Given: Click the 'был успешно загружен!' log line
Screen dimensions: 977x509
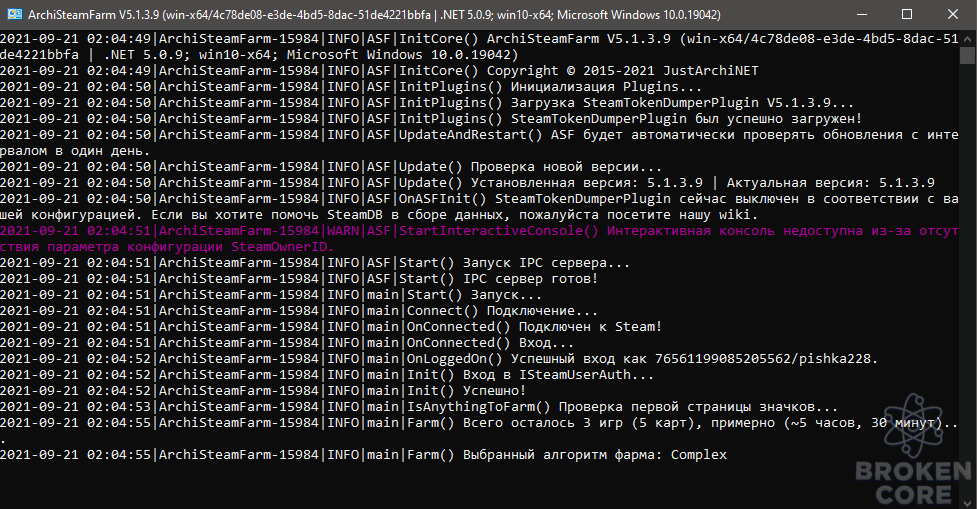Looking at the screenshot, I should point(431,119).
